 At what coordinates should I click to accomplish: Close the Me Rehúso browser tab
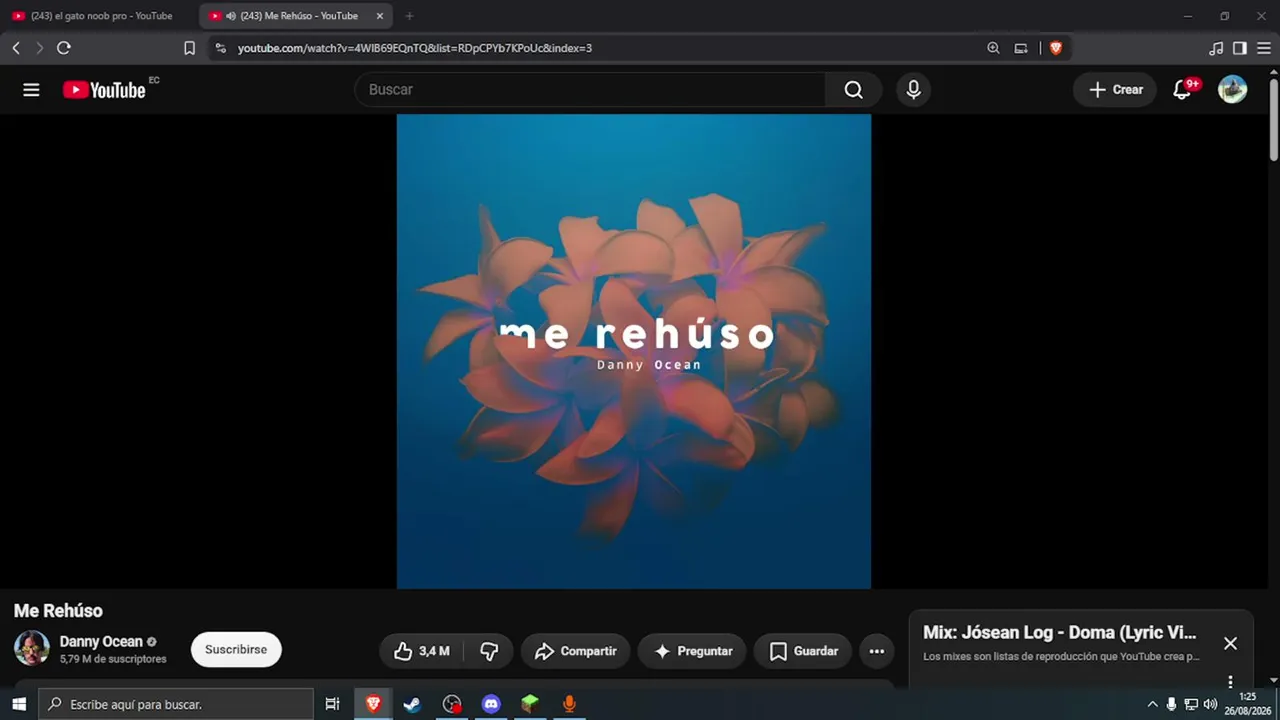click(x=379, y=16)
